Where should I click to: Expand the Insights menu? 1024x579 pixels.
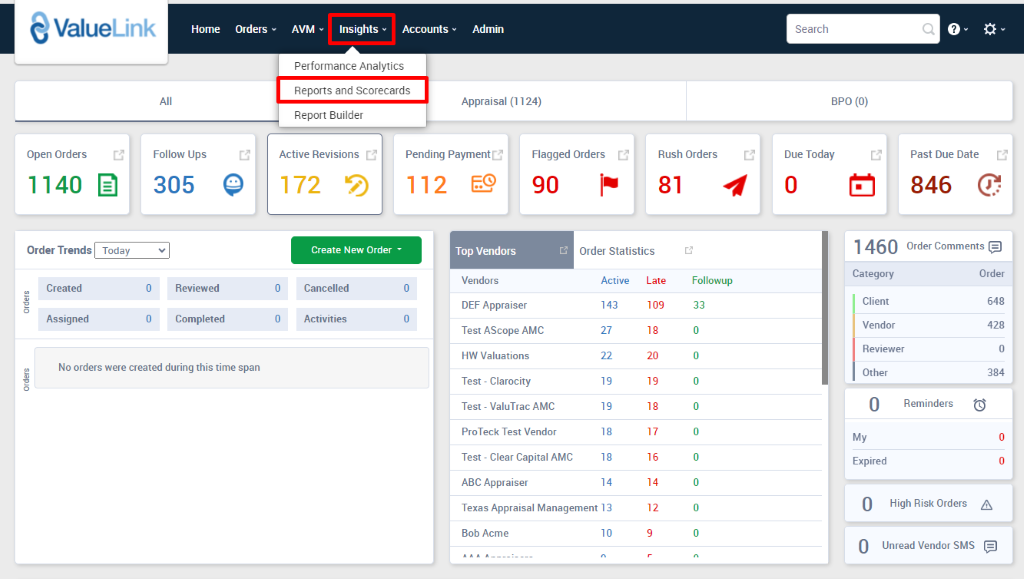tap(362, 29)
